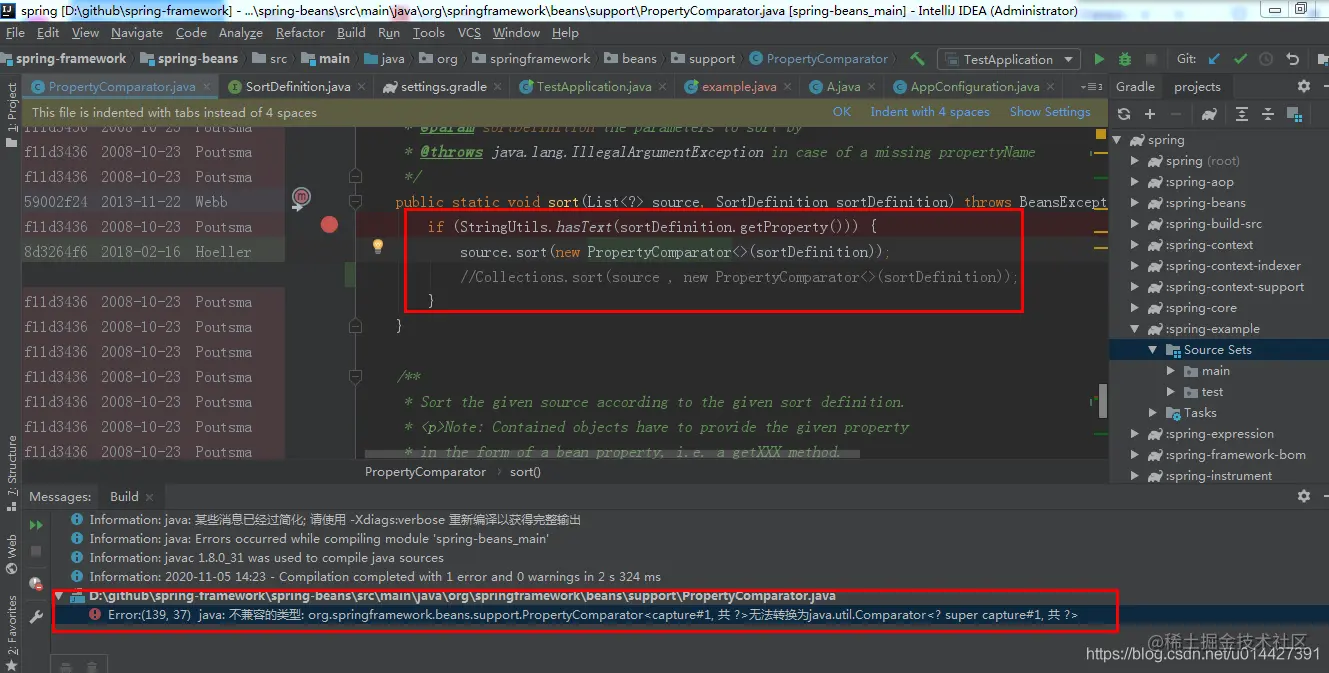Select the :spring-context-indexer Gradle project
The image size is (1329, 673).
[1232, 266]
